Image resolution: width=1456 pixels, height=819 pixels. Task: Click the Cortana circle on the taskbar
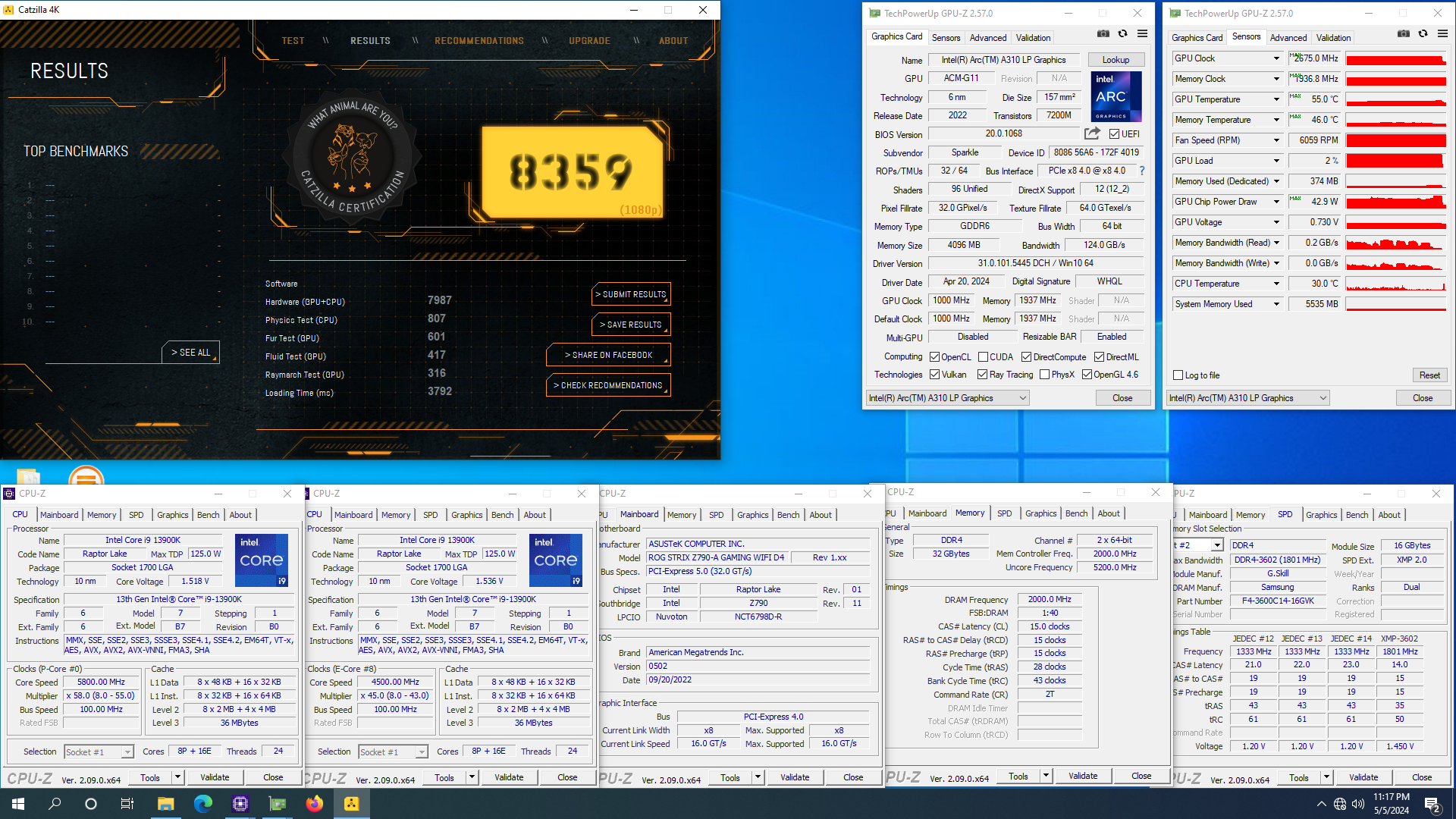[x=91, y=804]
